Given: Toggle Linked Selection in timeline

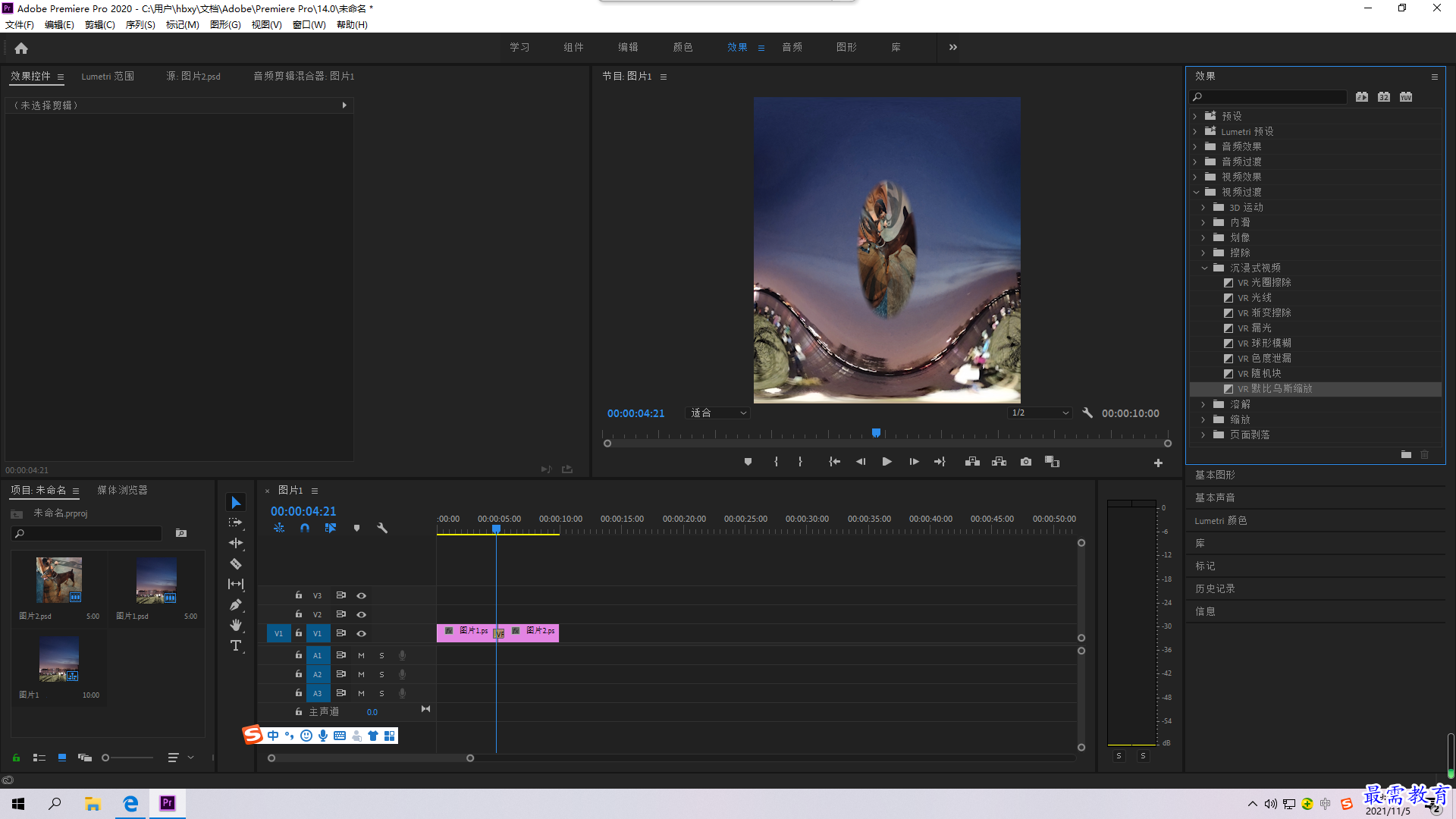Looking at the screenshot, I should [331, 528].
